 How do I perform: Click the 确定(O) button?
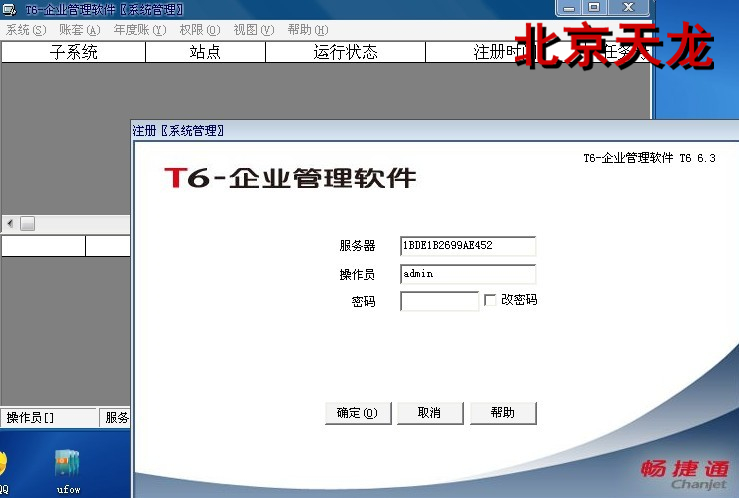coord(358,413)
